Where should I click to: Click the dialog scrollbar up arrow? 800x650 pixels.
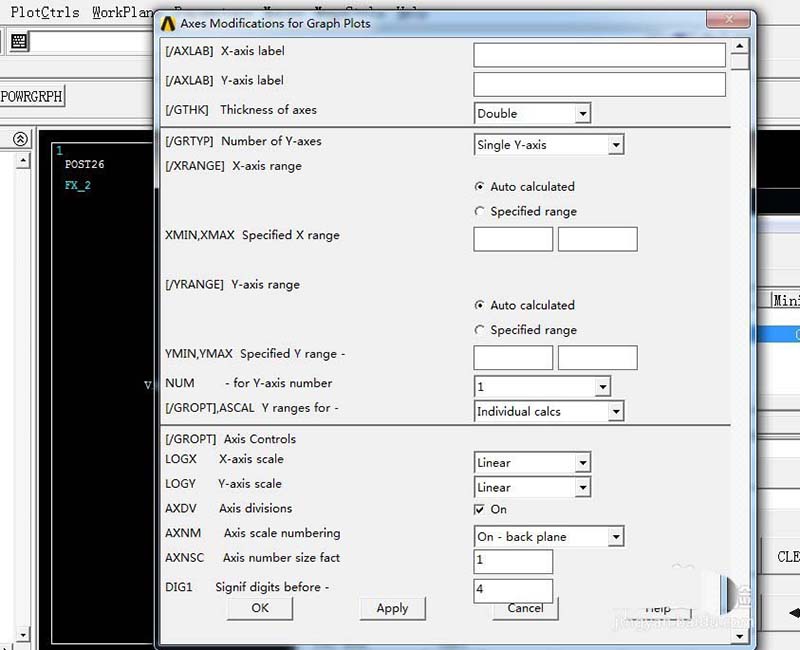(x=740, y=46)
